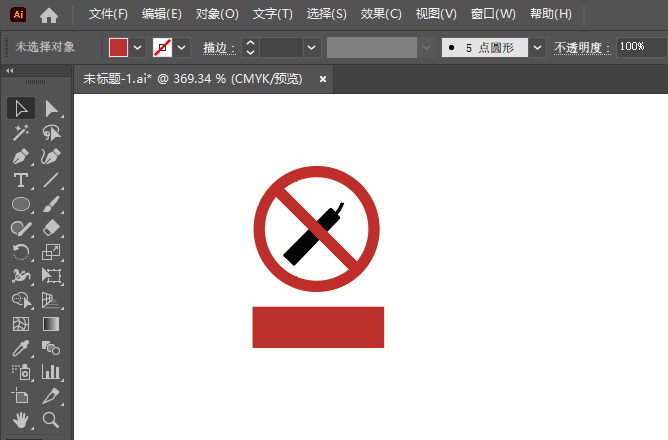
Task: Select the Pen tool
Action: (x=21, y=157)
